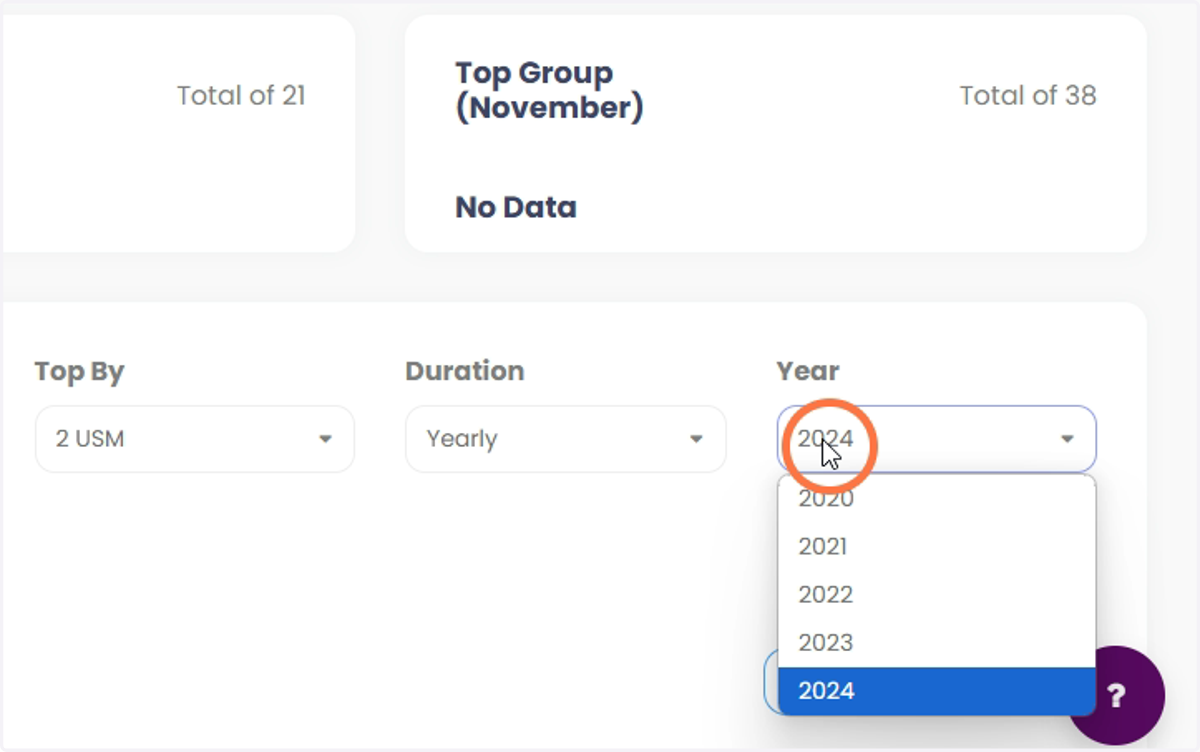This screenshot has width=1200, height=752.
Task: Choose the highlighted 2024 option
Action: [x=937, y=690]
